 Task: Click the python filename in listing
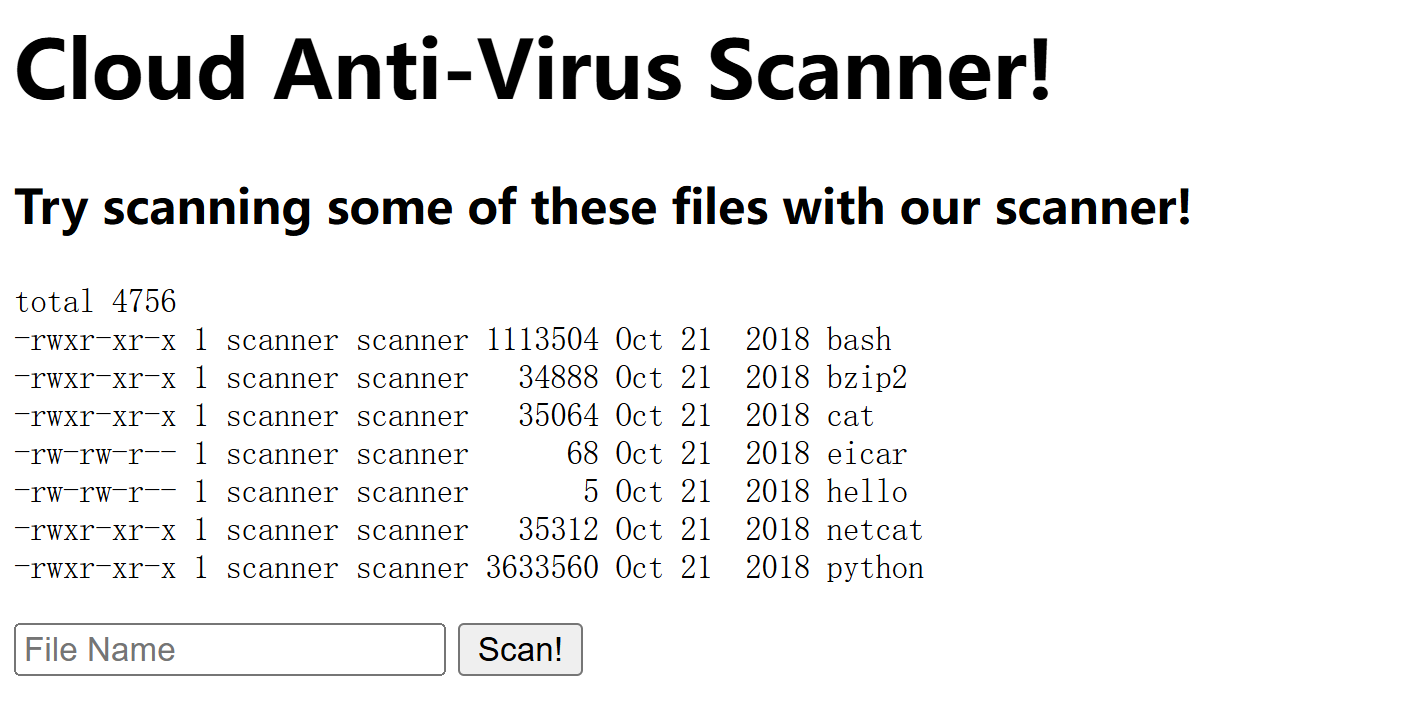tap(875, 568)
